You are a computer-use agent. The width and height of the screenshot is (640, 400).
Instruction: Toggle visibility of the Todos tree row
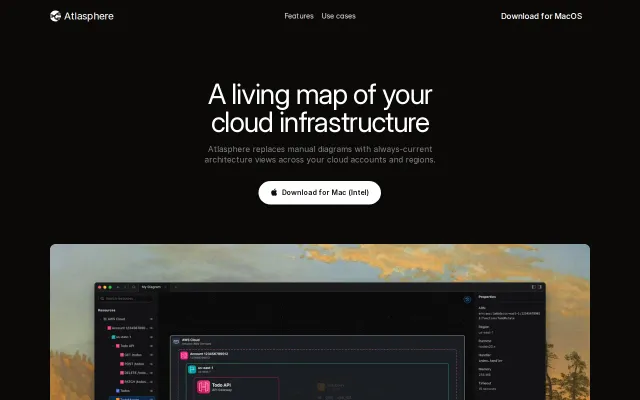[x=151, y=391]
